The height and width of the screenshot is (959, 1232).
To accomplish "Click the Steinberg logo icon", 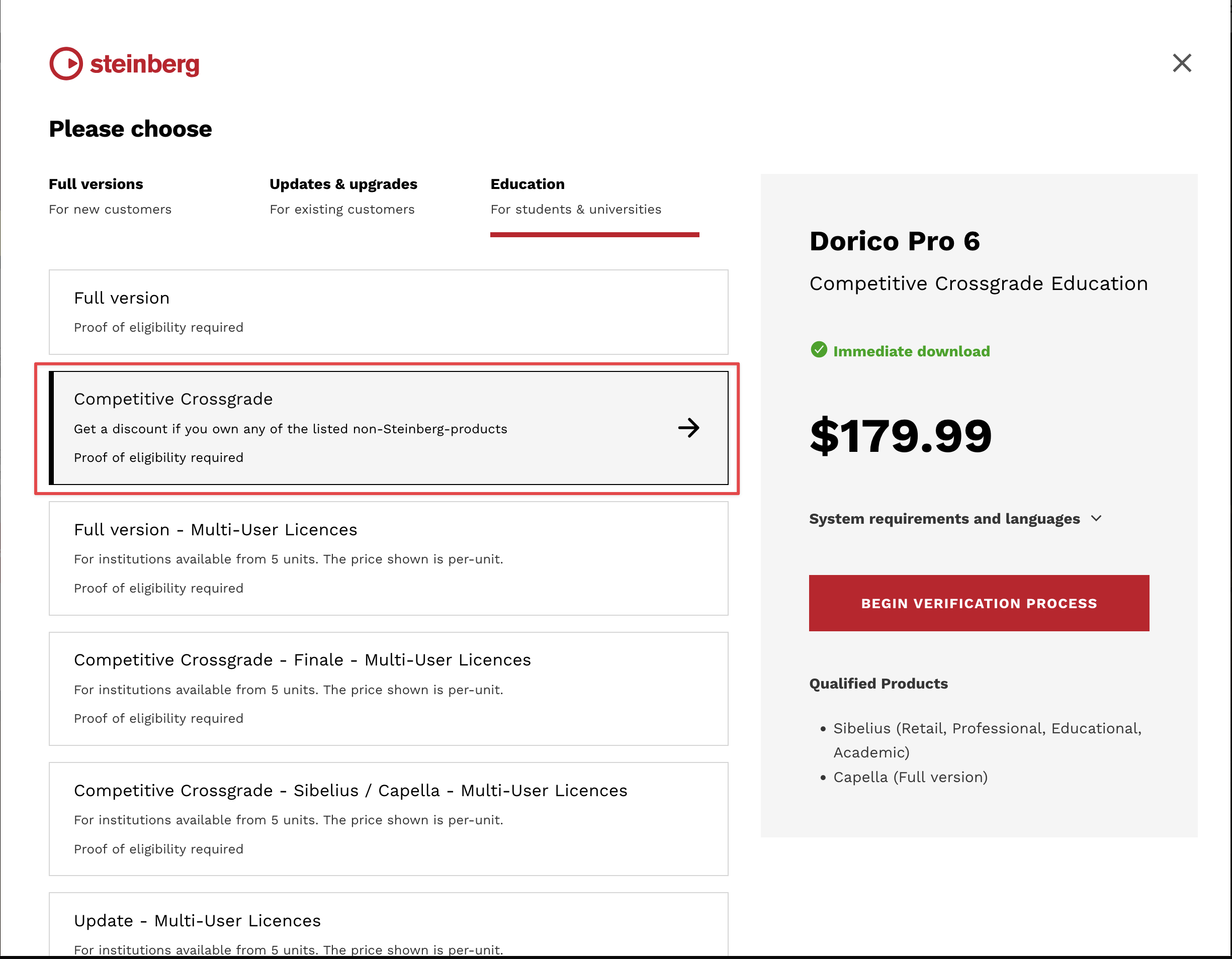I will [66, 64].
